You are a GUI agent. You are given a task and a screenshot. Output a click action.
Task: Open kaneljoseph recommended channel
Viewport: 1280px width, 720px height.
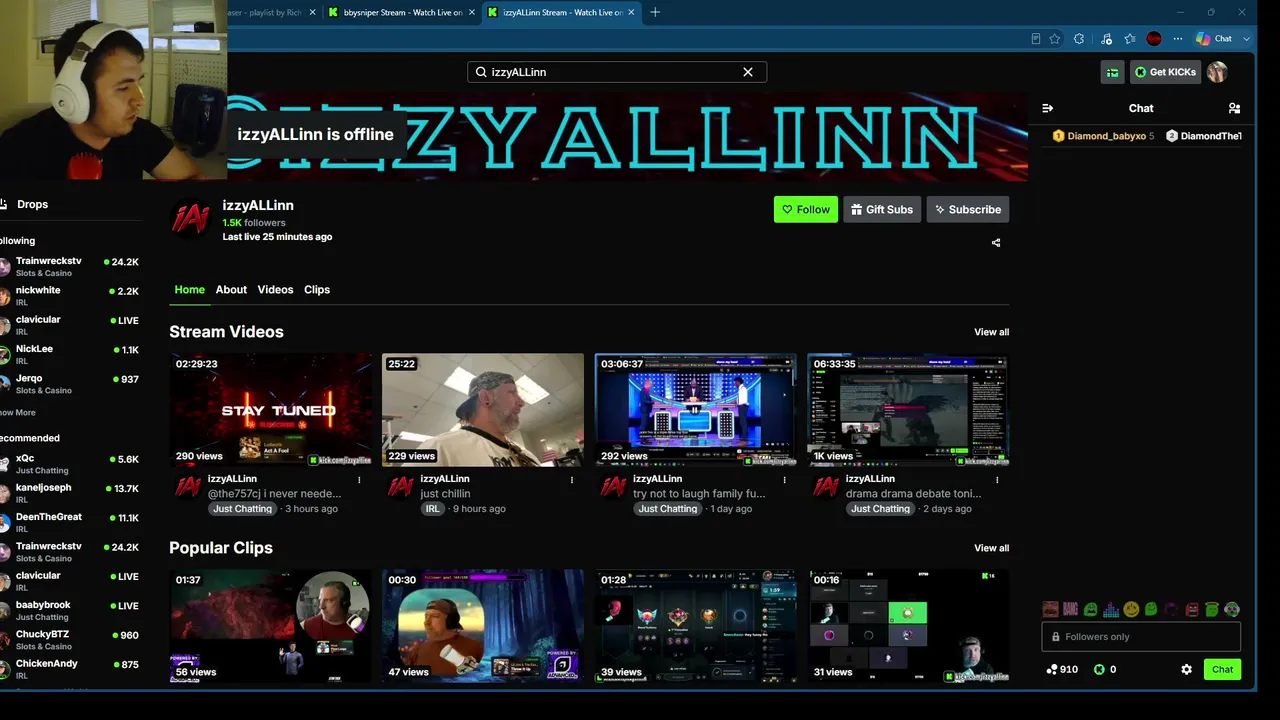tap(70, 493)
